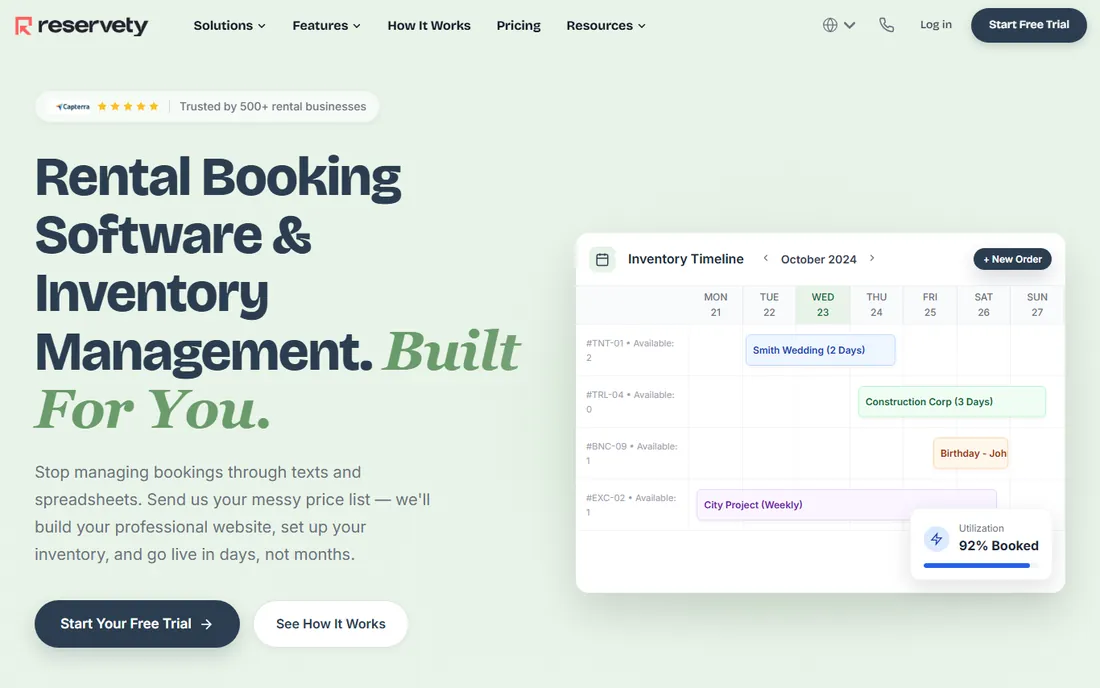Click the 92% Booked value
The height and width of the screenshot is (688, 1100).
coord(998,546)
